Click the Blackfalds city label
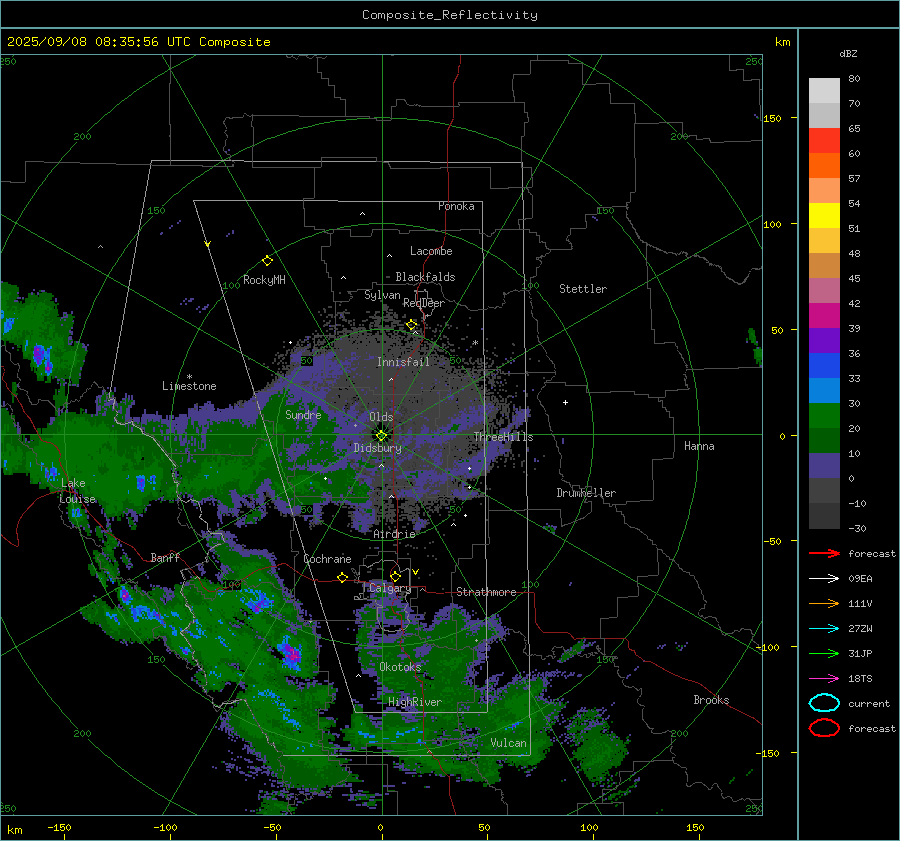The image size is (900, 841). (x=425, y=277)
